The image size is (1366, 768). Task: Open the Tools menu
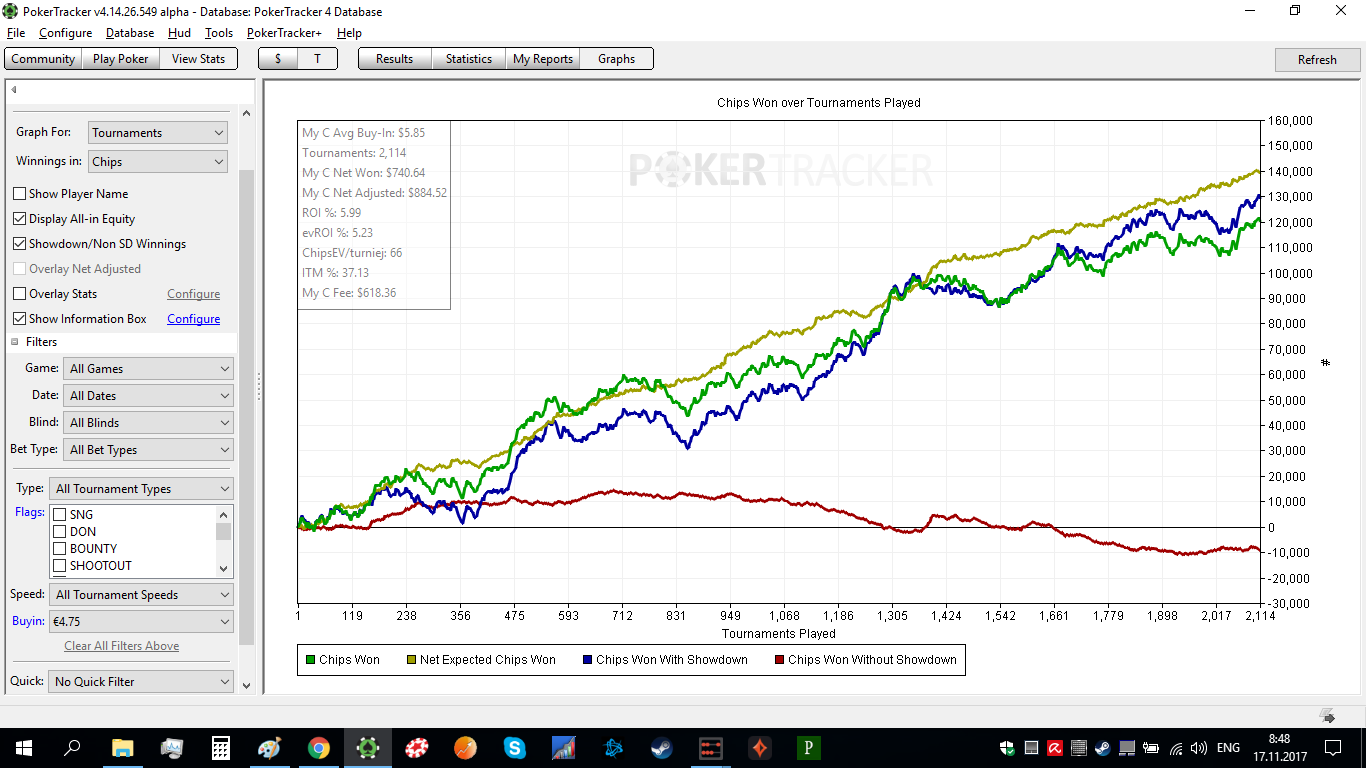[219, 33]
